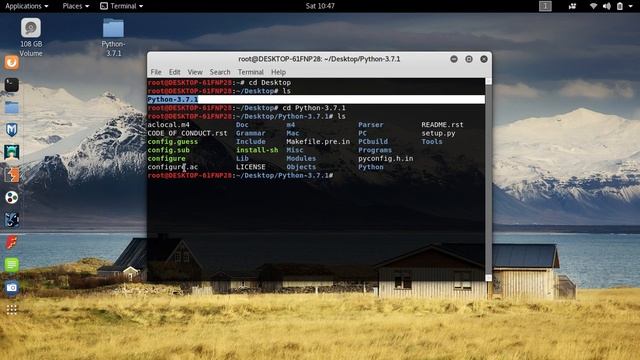
Task: Open the 108 GB Volume desktop icon
Action: pos(31,37)
